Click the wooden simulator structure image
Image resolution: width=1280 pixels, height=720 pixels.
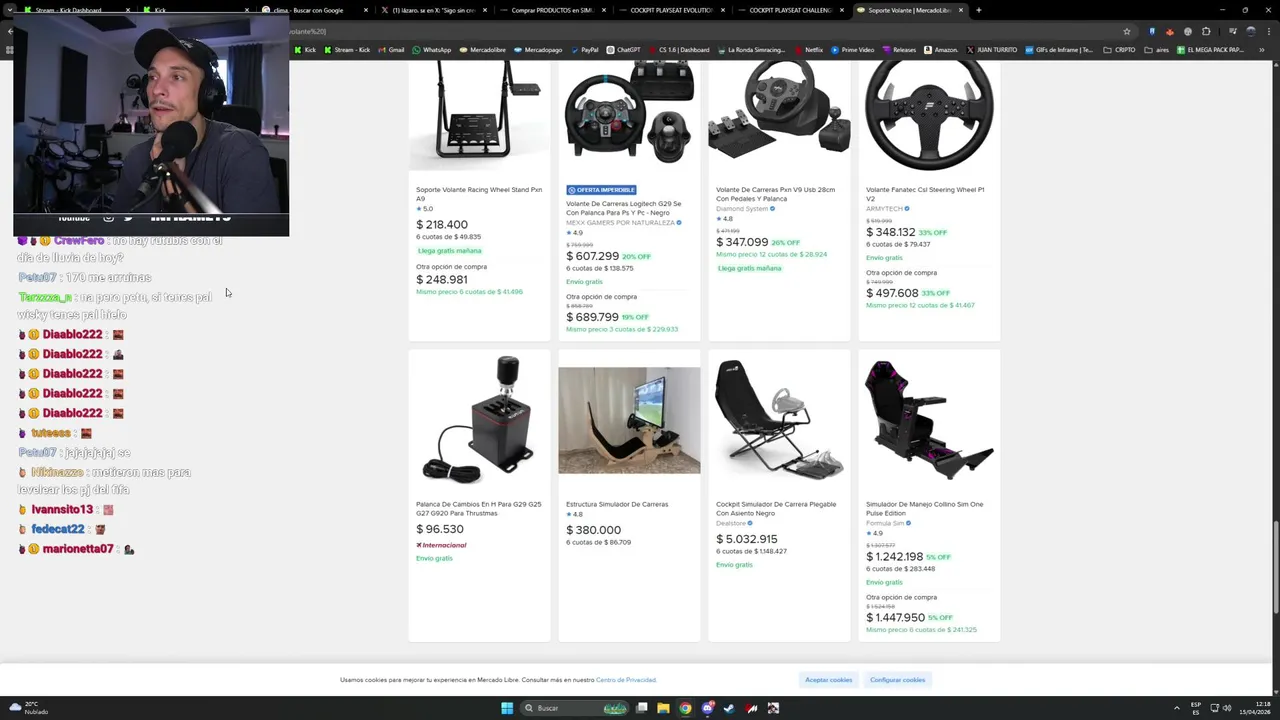(629, 420)
